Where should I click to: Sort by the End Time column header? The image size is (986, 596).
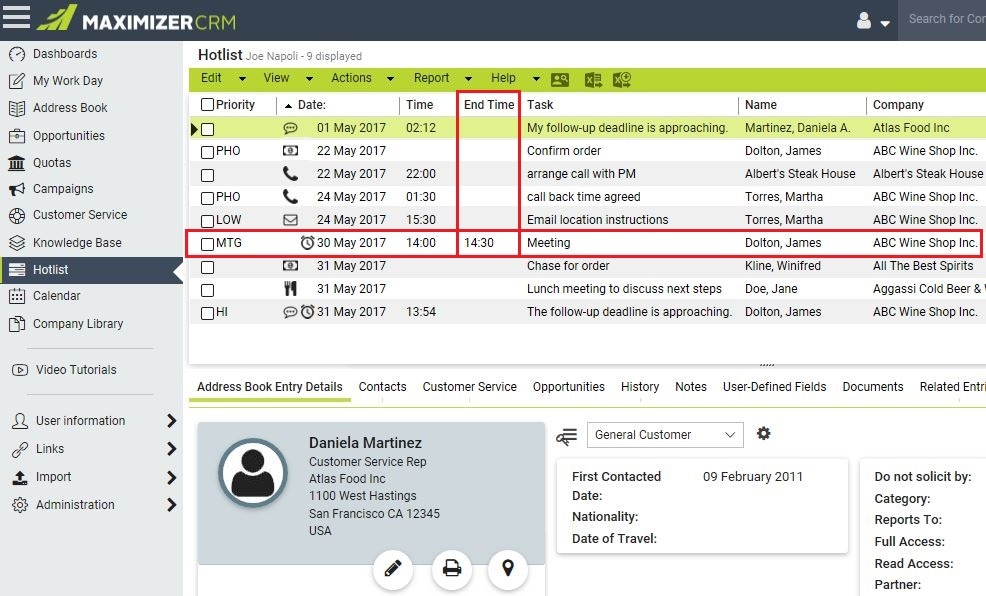pyautogui.click(x=489, y=105)
